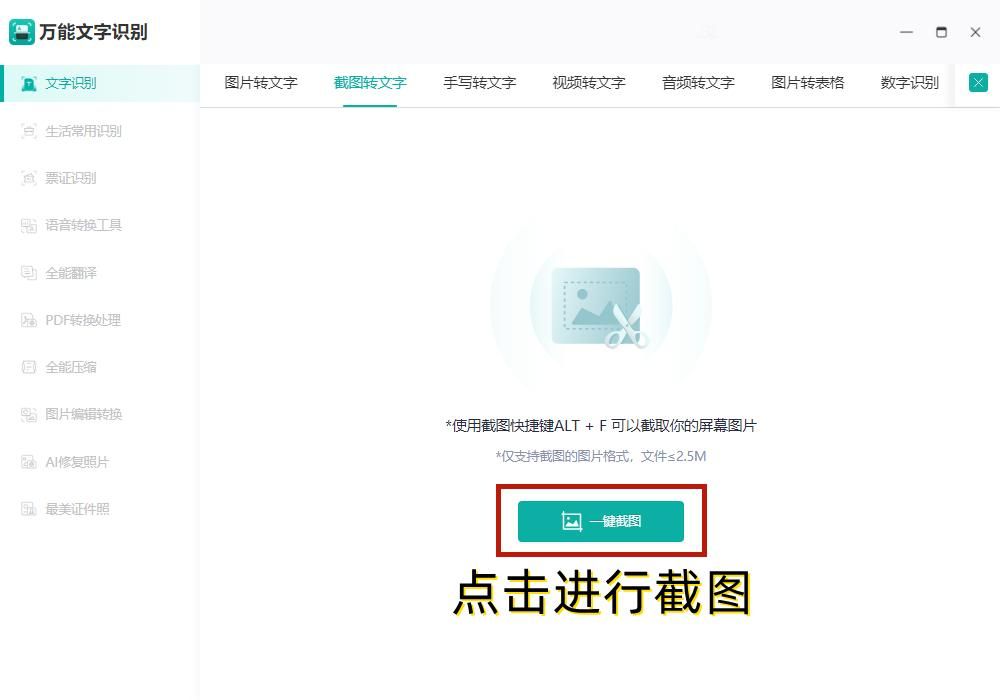Click the AI修复照片 sidebar icon
Viewport: 1000px width, 700px height.
click(x=29, y=462)
